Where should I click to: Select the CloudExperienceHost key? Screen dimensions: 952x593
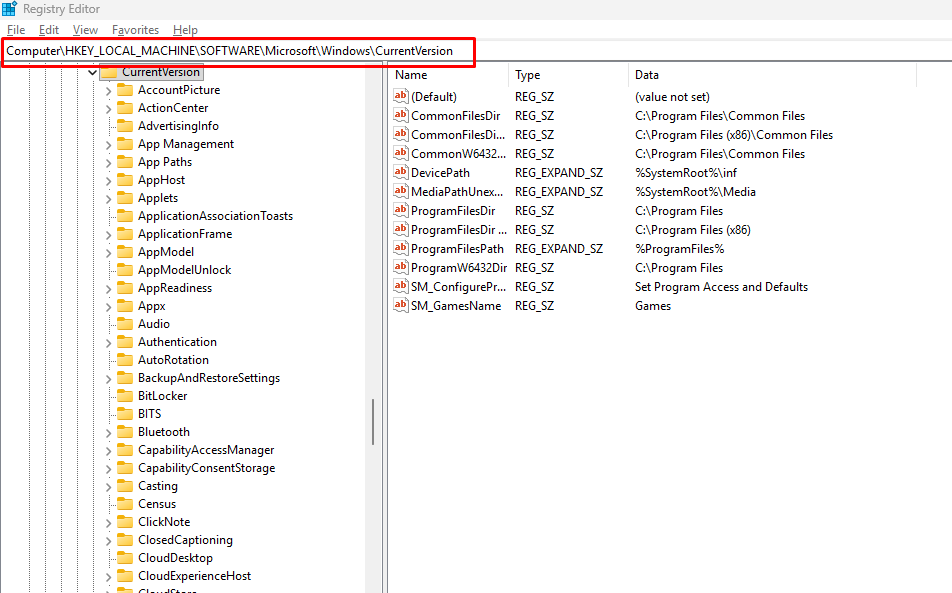pos(194,576)
